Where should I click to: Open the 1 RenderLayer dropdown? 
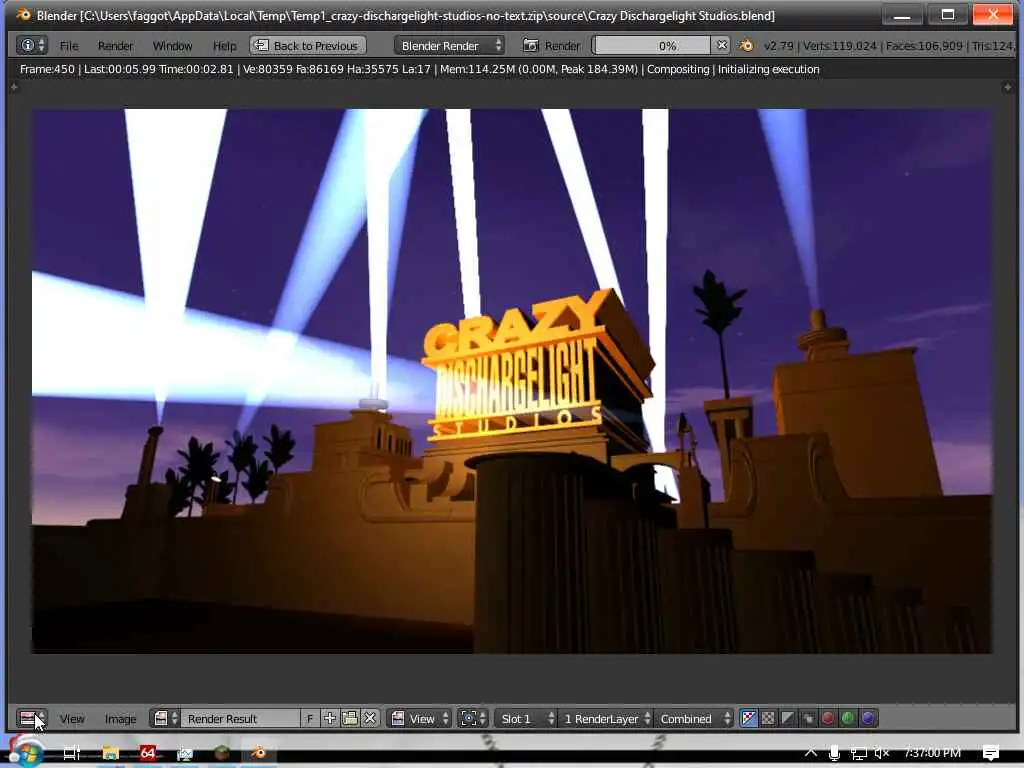605,718
